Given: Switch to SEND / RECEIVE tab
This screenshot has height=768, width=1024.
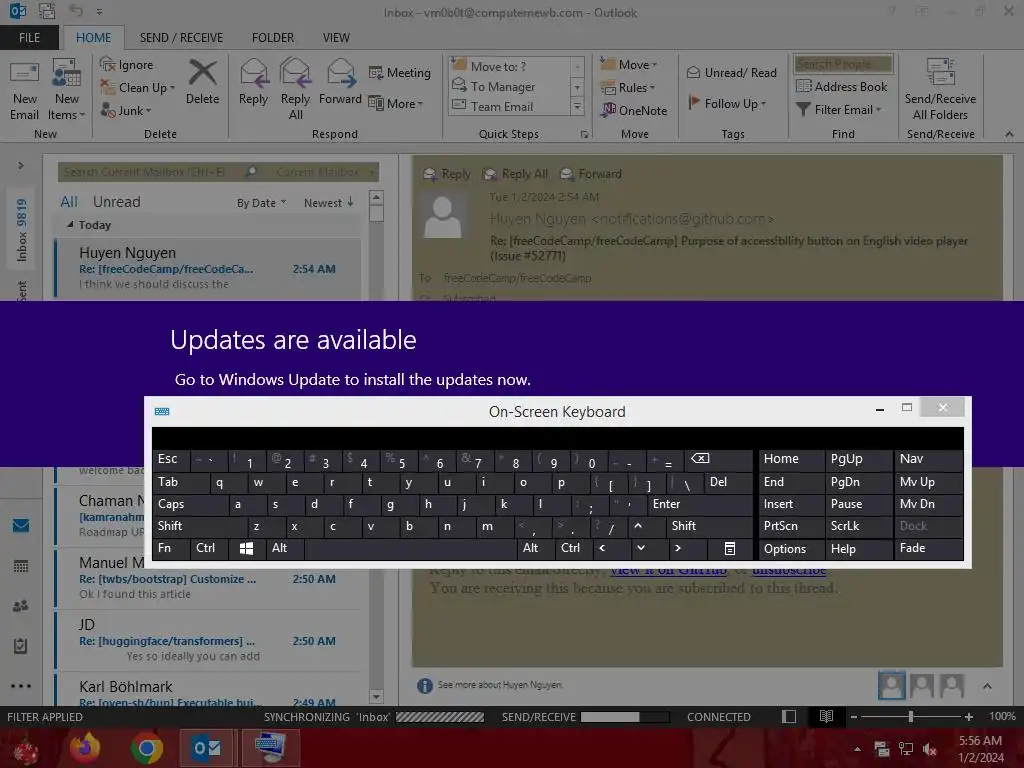Looking at the screenshot, I should click(x=181, y=38).
